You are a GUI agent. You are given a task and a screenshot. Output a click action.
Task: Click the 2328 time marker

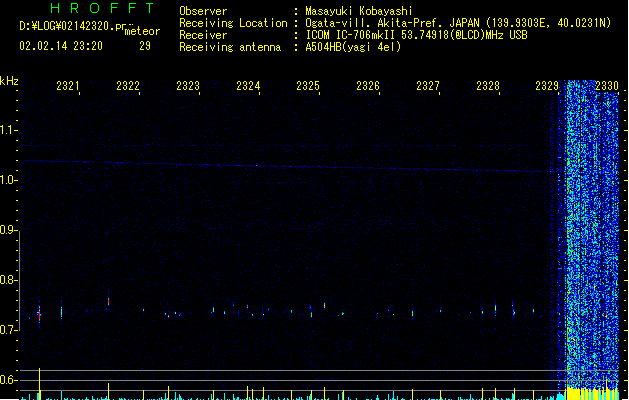point(488,86)
